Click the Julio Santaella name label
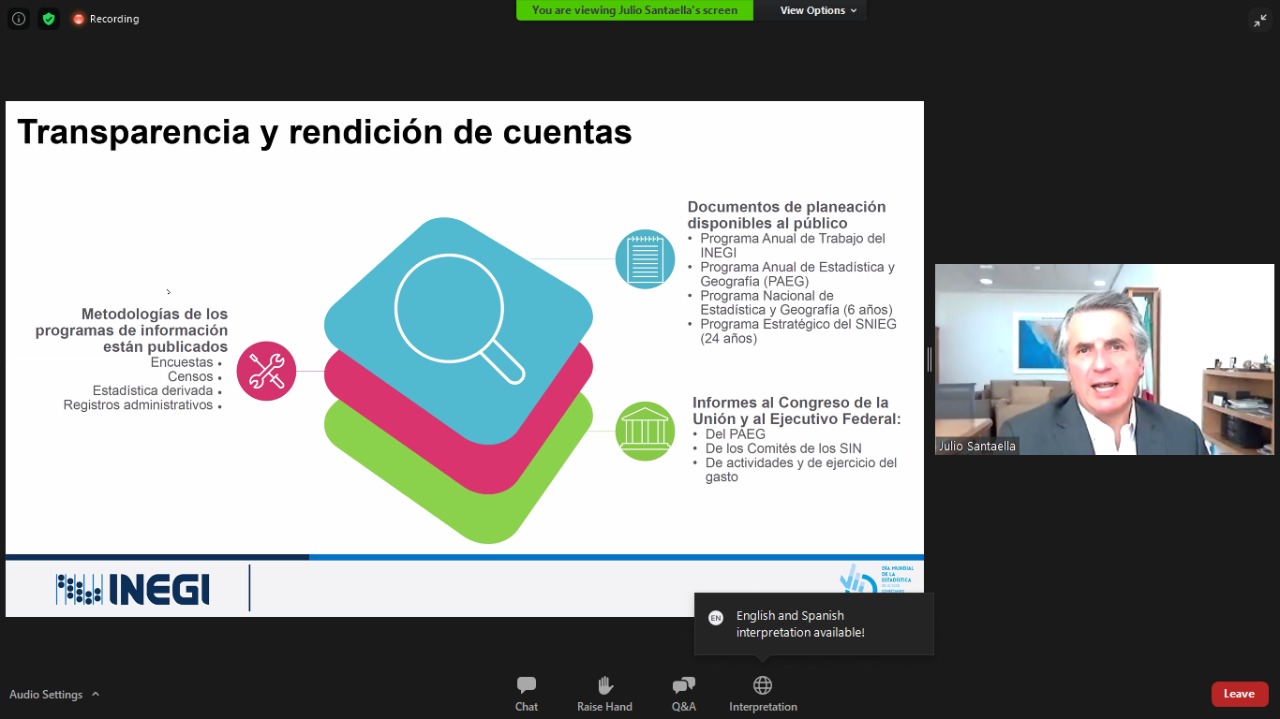 [977, 446]
